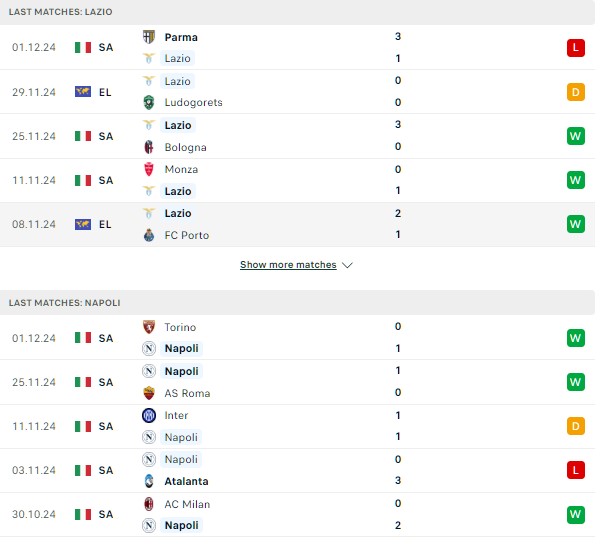The height and width of the screenshot is (549, 600).
Task: Click the AC Milan club crest
Action: coord(149,504)
